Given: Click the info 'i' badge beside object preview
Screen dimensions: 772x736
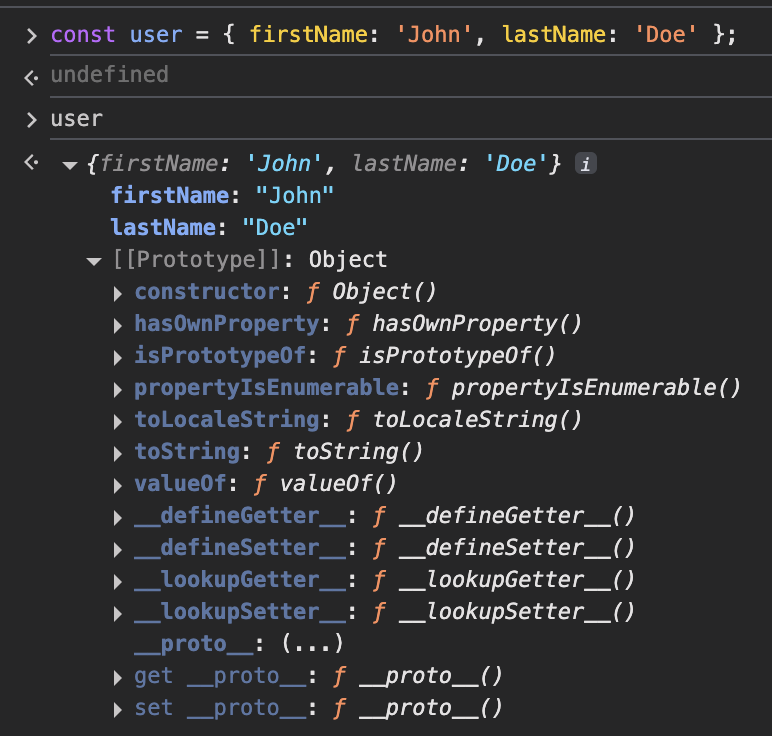Looking at the screenshot, I should (x=585, y=164).
